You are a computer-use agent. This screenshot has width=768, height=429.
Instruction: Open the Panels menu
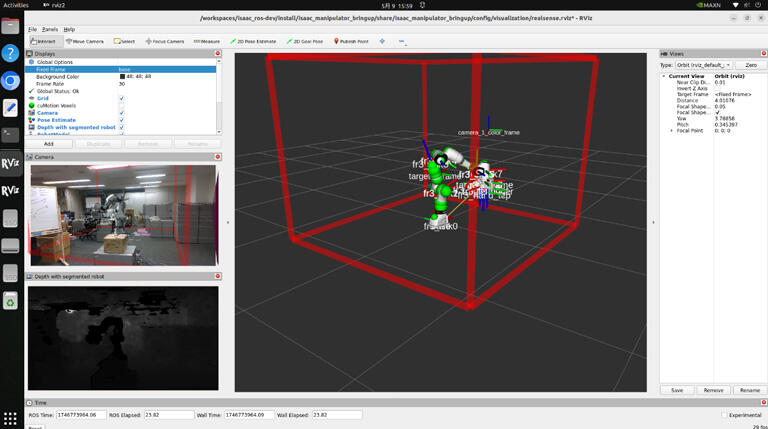click(50, 29)
